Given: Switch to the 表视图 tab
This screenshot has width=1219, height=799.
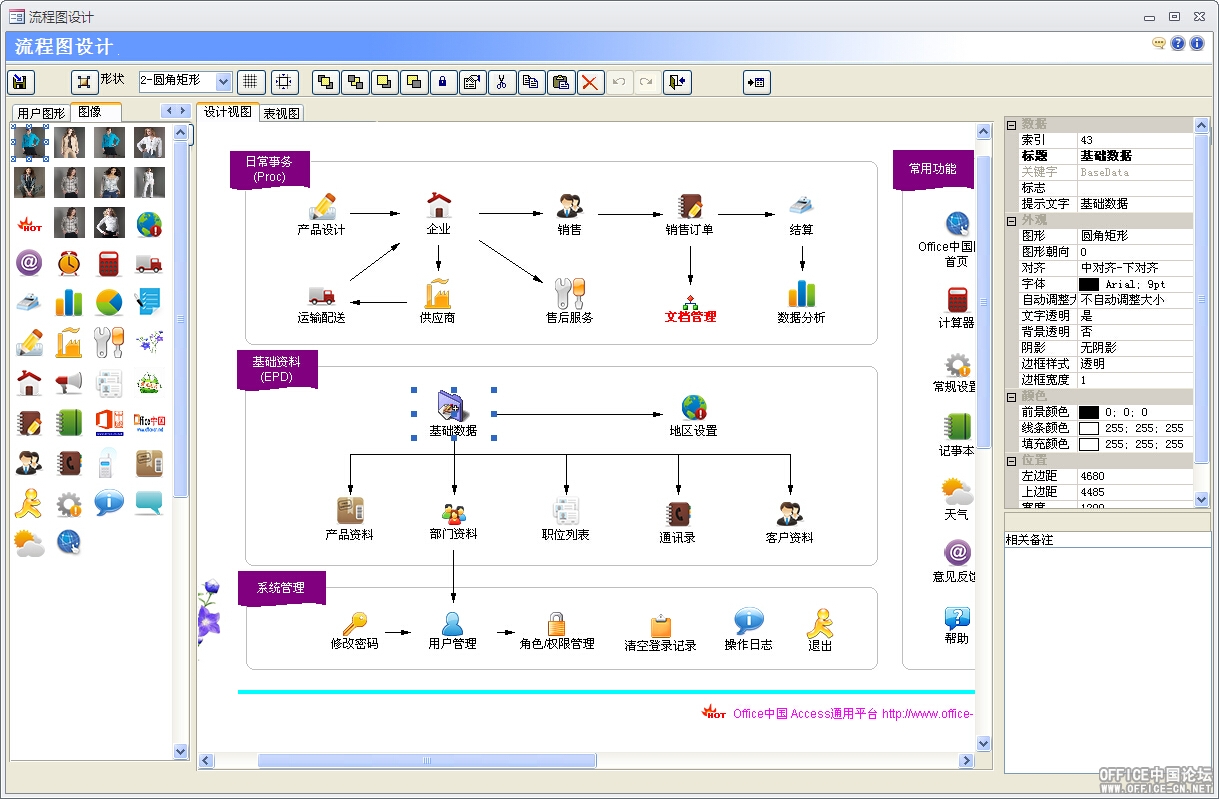Looking at the screenshot, I should tap(282, 113).
